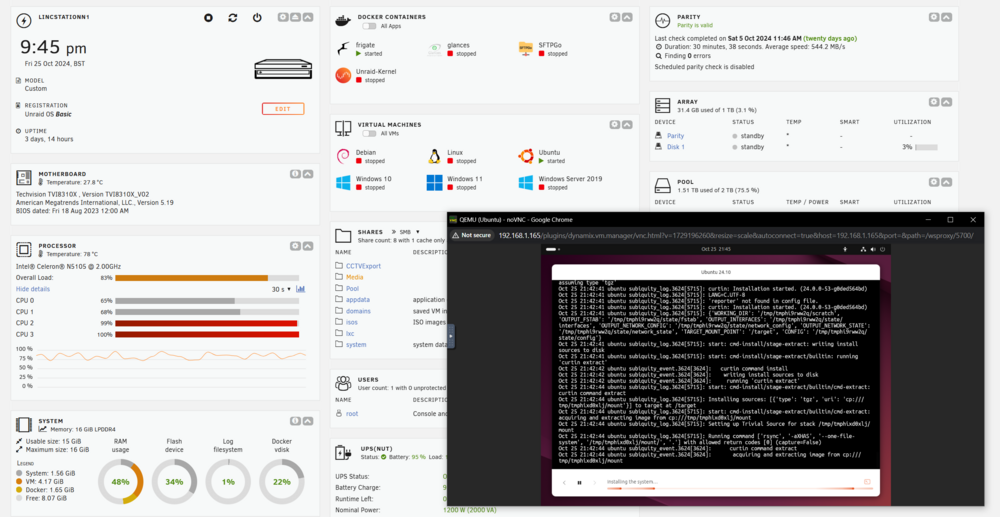Image resolution: width=1000 pixels, height=517 pixels.
Task: Click the Edit registration button
Action: point(283,109)
